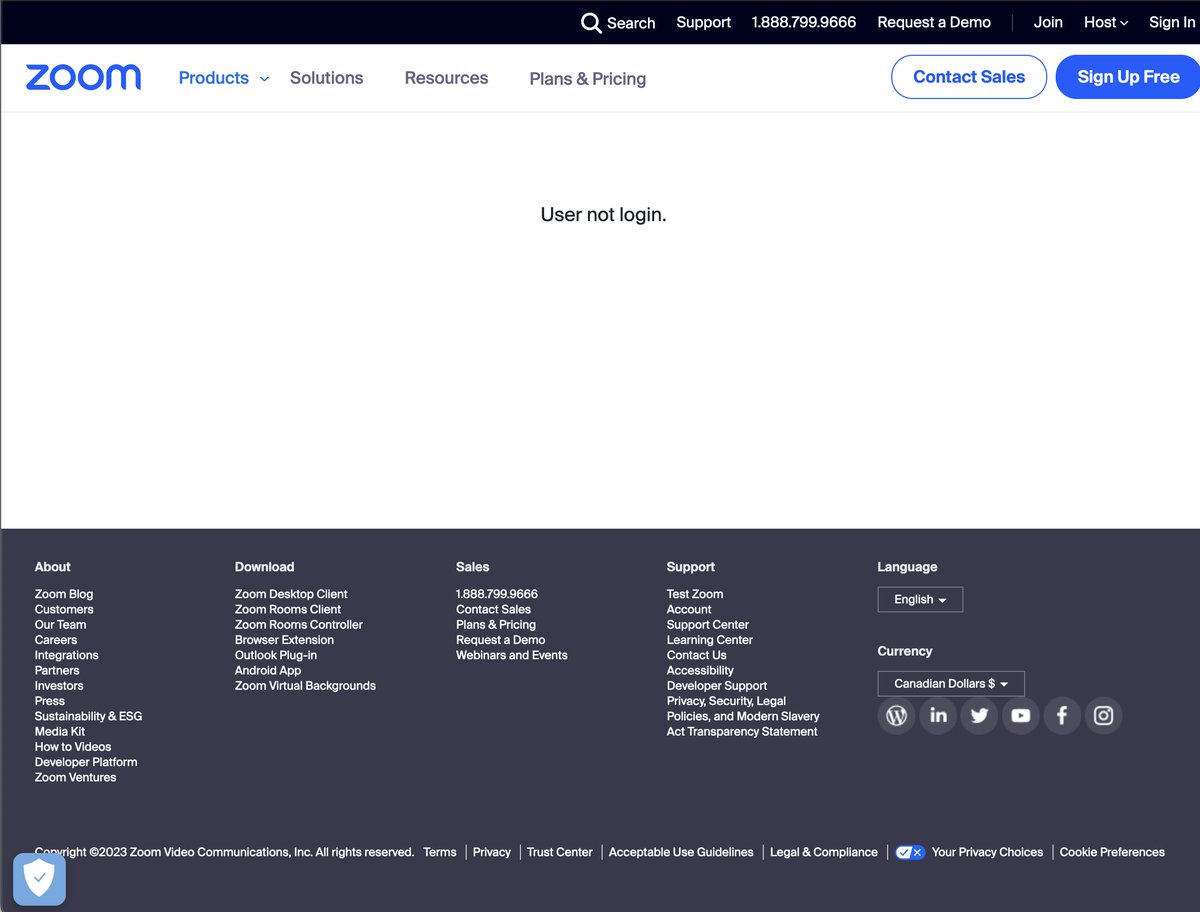
Task: Open Zoom's Instagram profile icon
Action: pyautogui.click(x=1103, y=715)
